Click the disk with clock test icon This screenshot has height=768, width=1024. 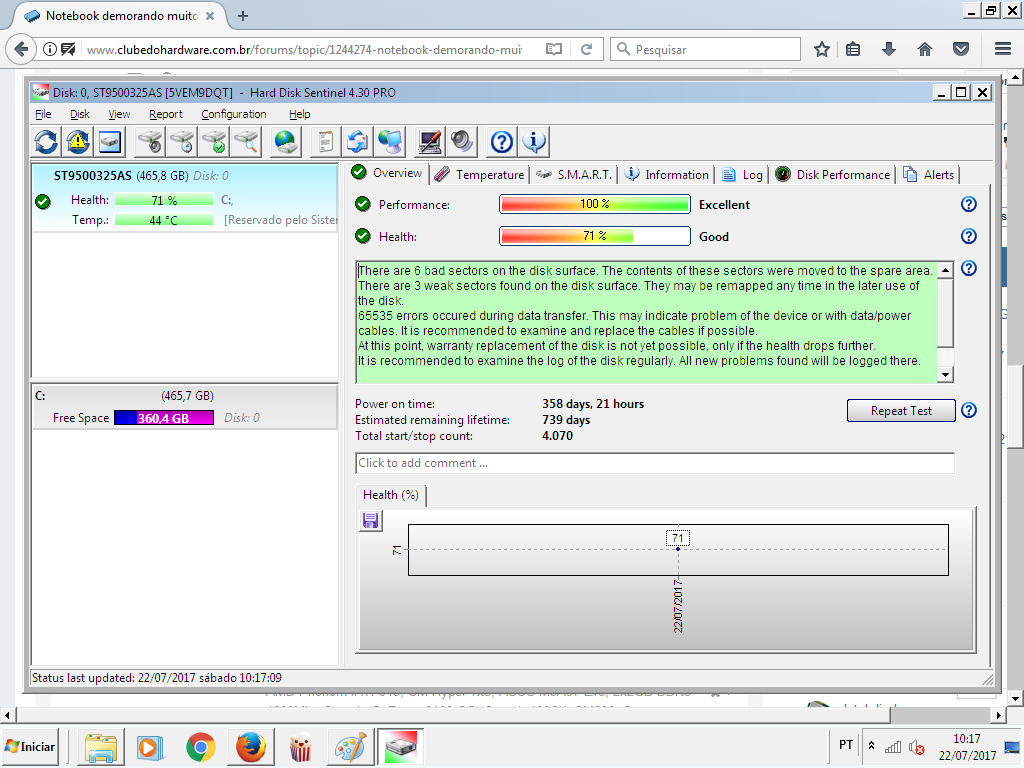pos(182,142)
